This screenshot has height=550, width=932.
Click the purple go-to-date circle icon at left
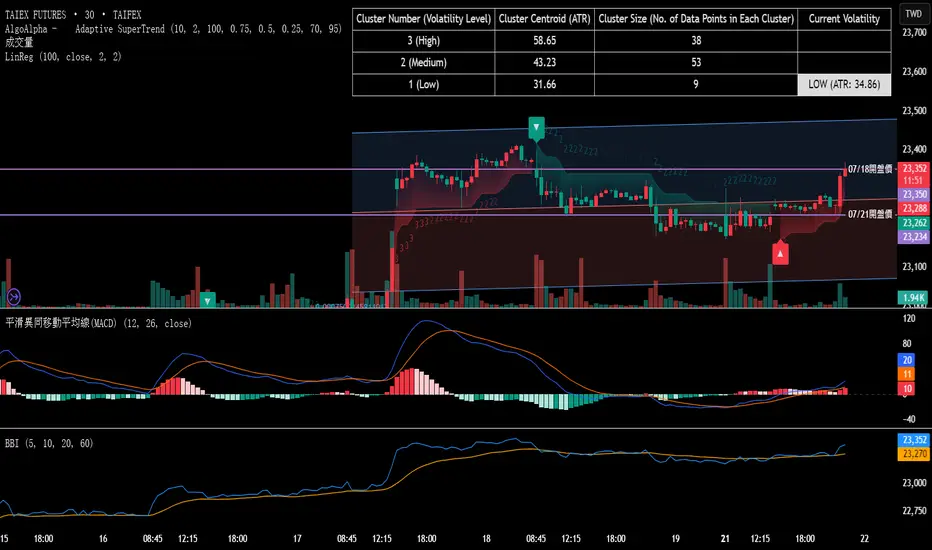point(14,296)
